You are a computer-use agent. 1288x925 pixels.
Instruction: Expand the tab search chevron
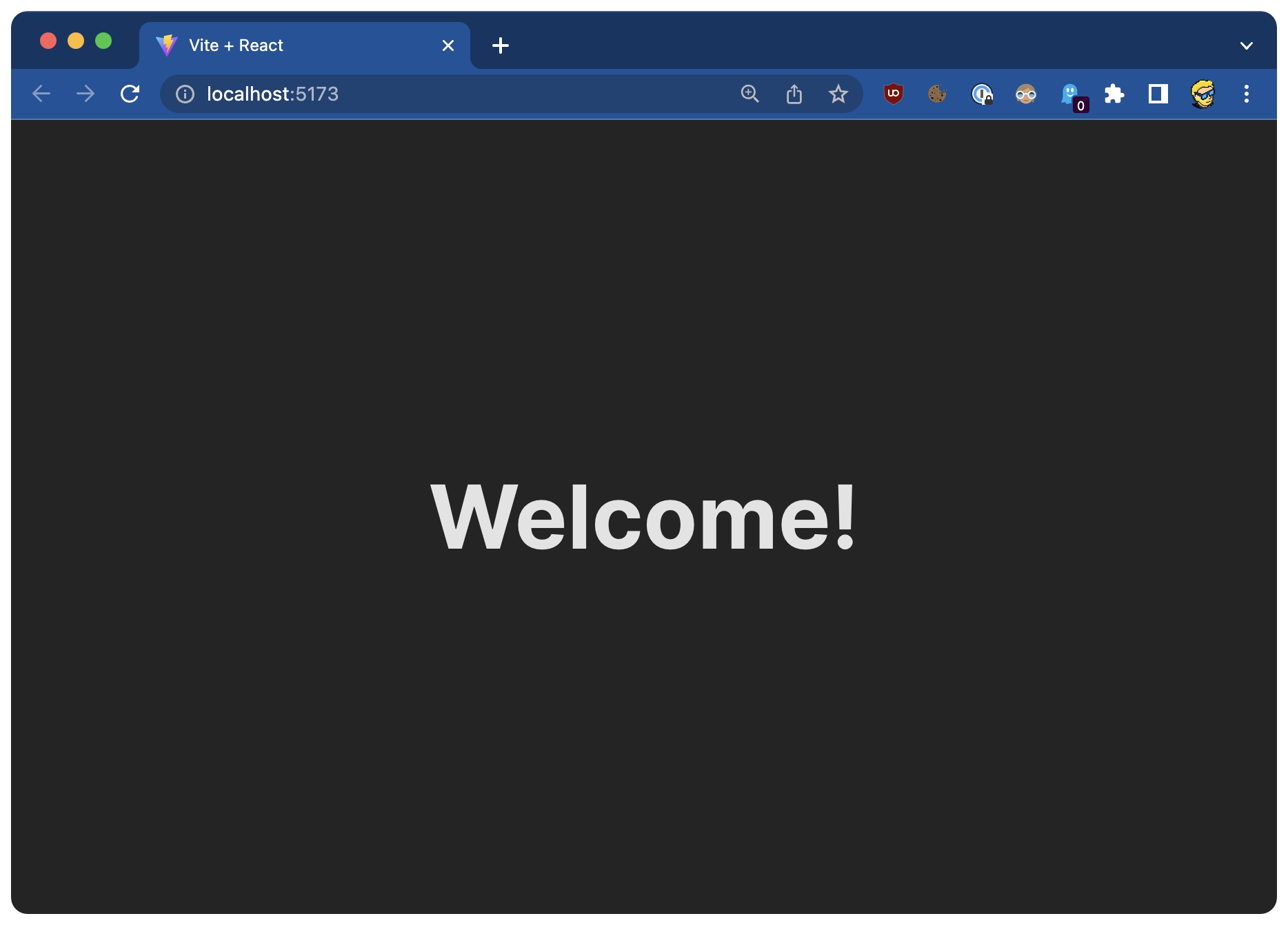click(1246, 45)
